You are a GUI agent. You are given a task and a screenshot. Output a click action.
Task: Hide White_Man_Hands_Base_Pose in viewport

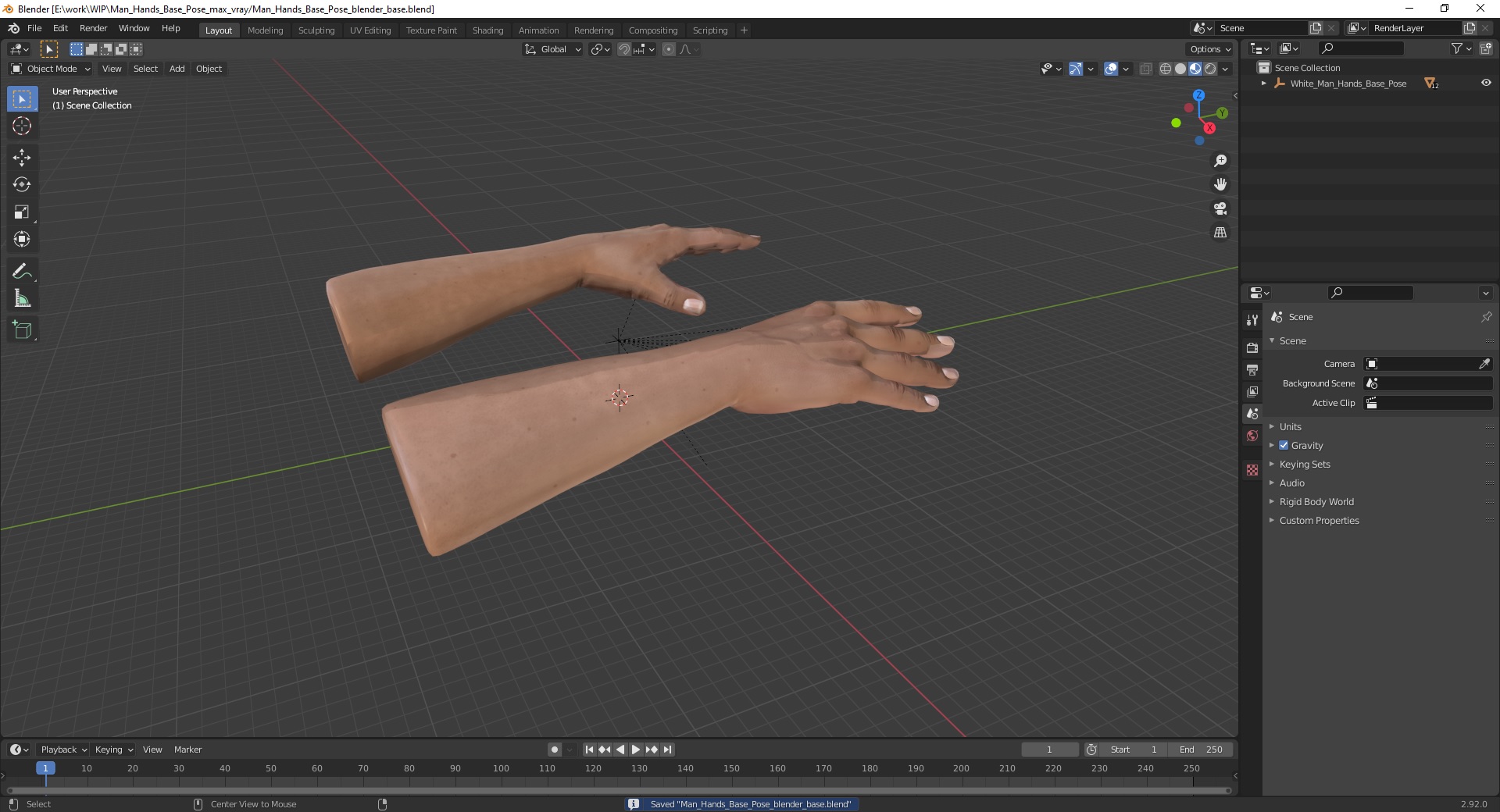tap(1486, 83)
